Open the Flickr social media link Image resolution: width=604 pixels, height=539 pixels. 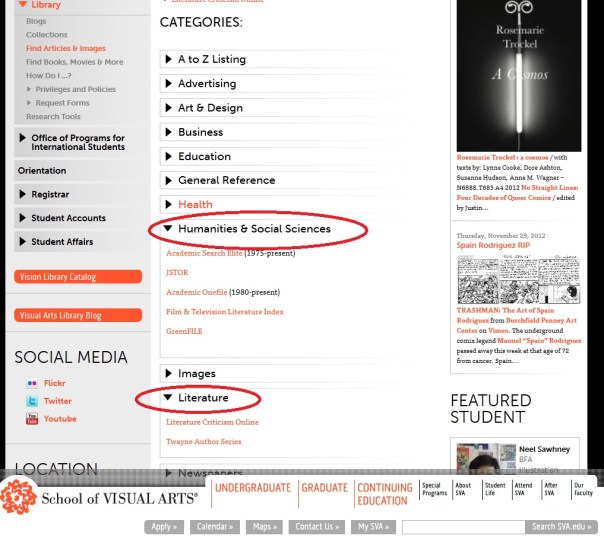point(55,383)
